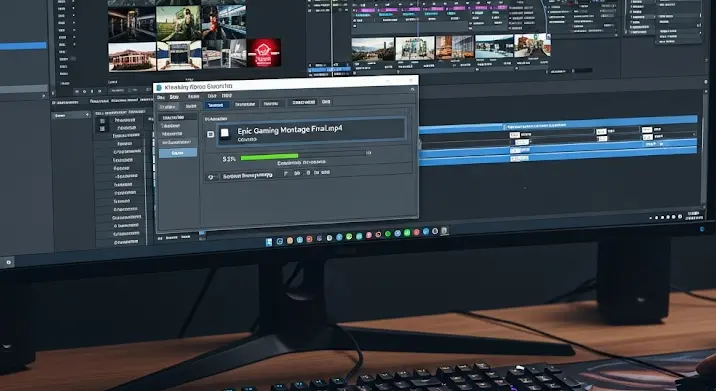This screenshot has width=716, height=391.
Task: Select the Epic Gaming Montage file row
Action: click(311, 132)
